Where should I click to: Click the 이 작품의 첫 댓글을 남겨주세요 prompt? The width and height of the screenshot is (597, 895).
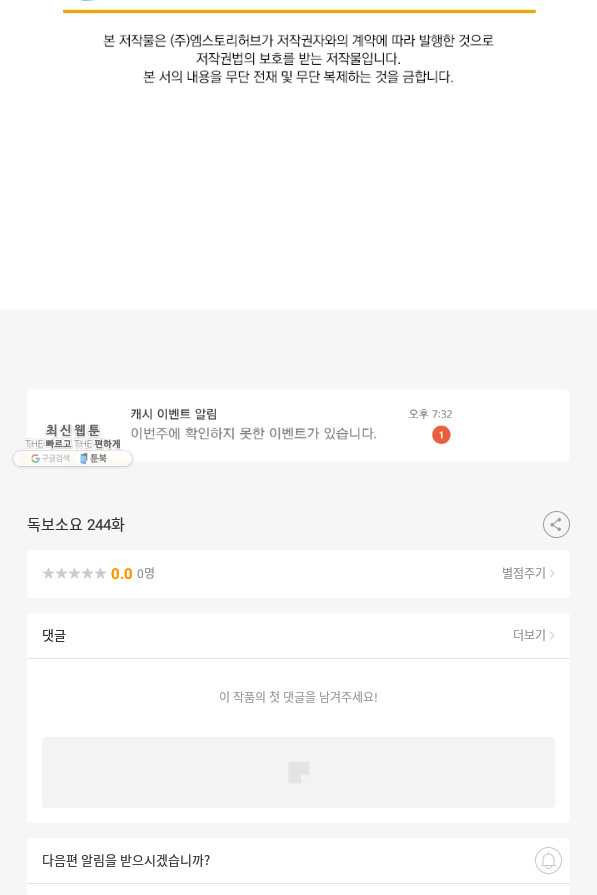tap(298, 696)
